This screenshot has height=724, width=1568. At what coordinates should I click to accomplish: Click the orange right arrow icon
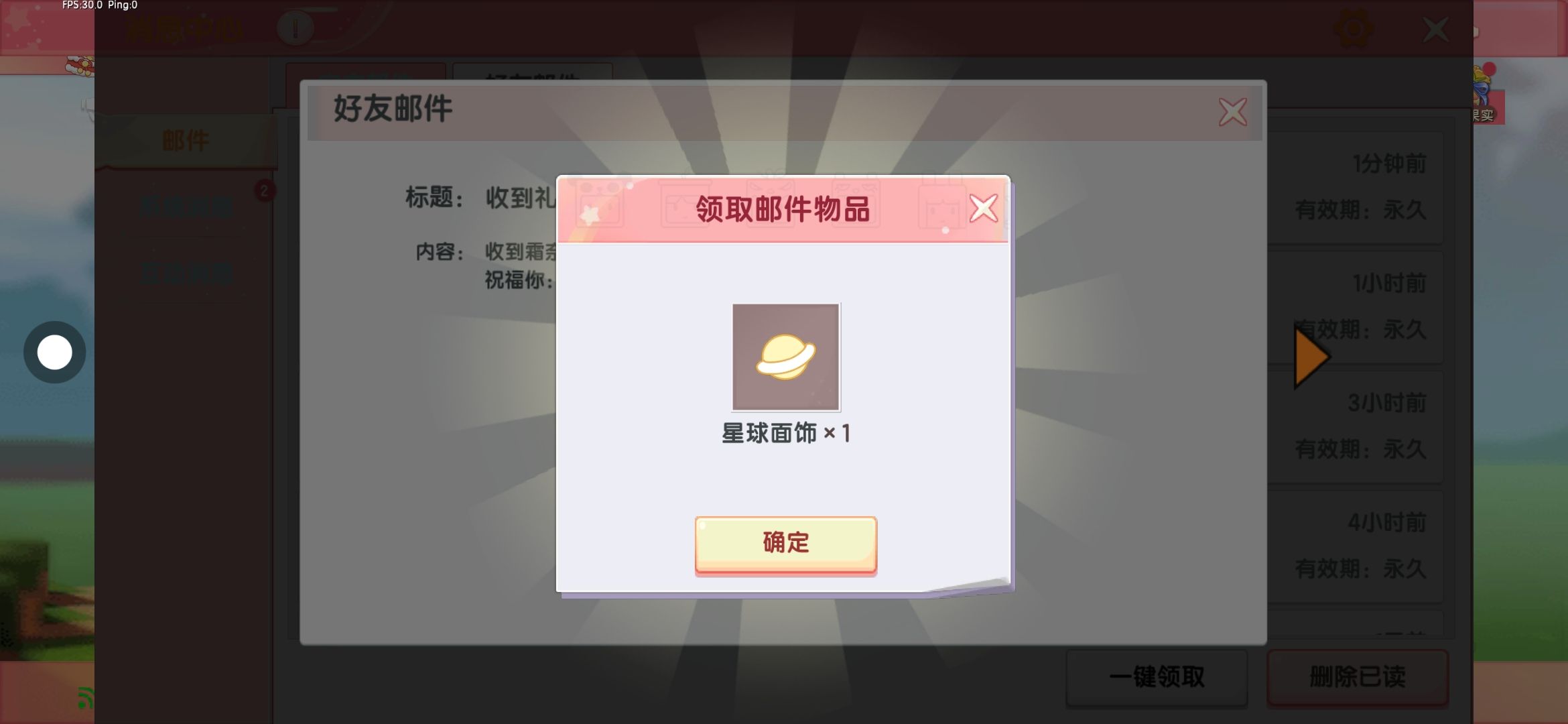(x=1311, y=357)
